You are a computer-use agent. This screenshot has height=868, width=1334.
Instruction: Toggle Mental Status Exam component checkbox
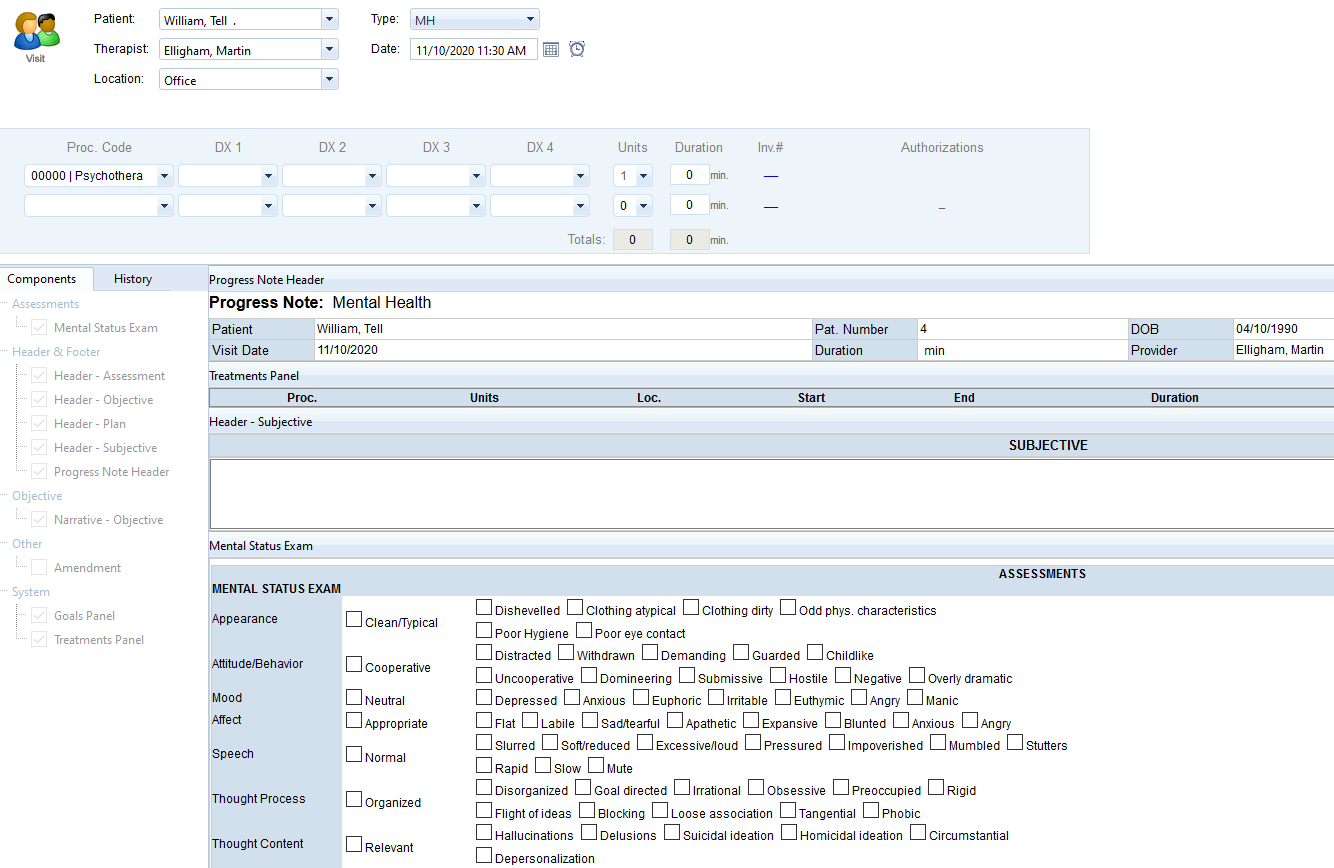40,328
